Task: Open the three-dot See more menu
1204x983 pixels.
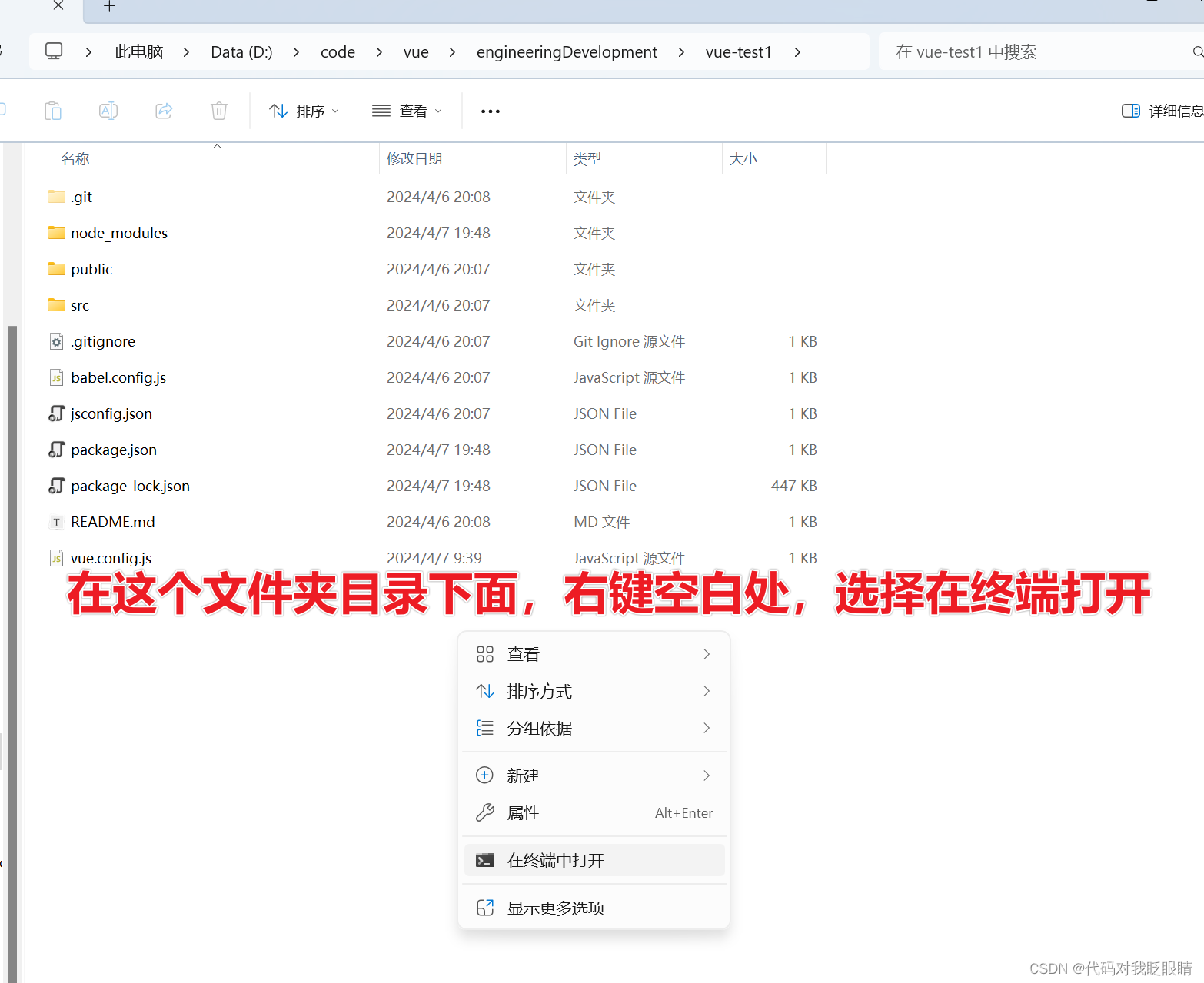Action: (491, 111)
